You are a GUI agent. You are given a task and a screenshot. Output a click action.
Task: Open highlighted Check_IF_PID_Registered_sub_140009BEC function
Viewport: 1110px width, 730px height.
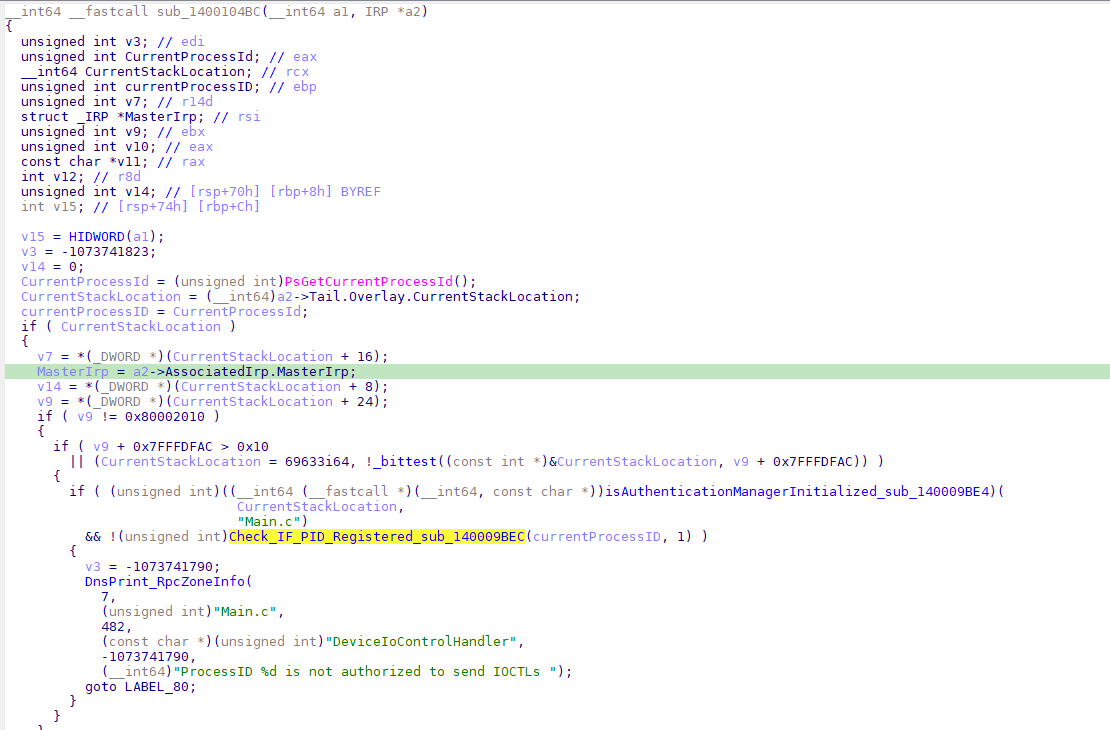(x=377, y=537)
